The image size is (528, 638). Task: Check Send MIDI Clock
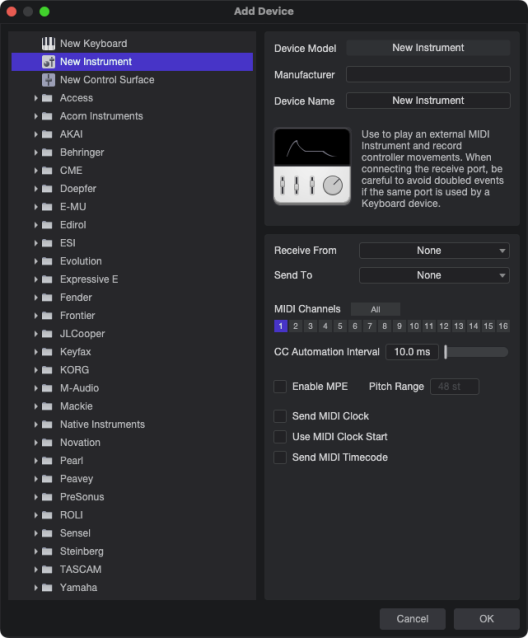point(280,416)
